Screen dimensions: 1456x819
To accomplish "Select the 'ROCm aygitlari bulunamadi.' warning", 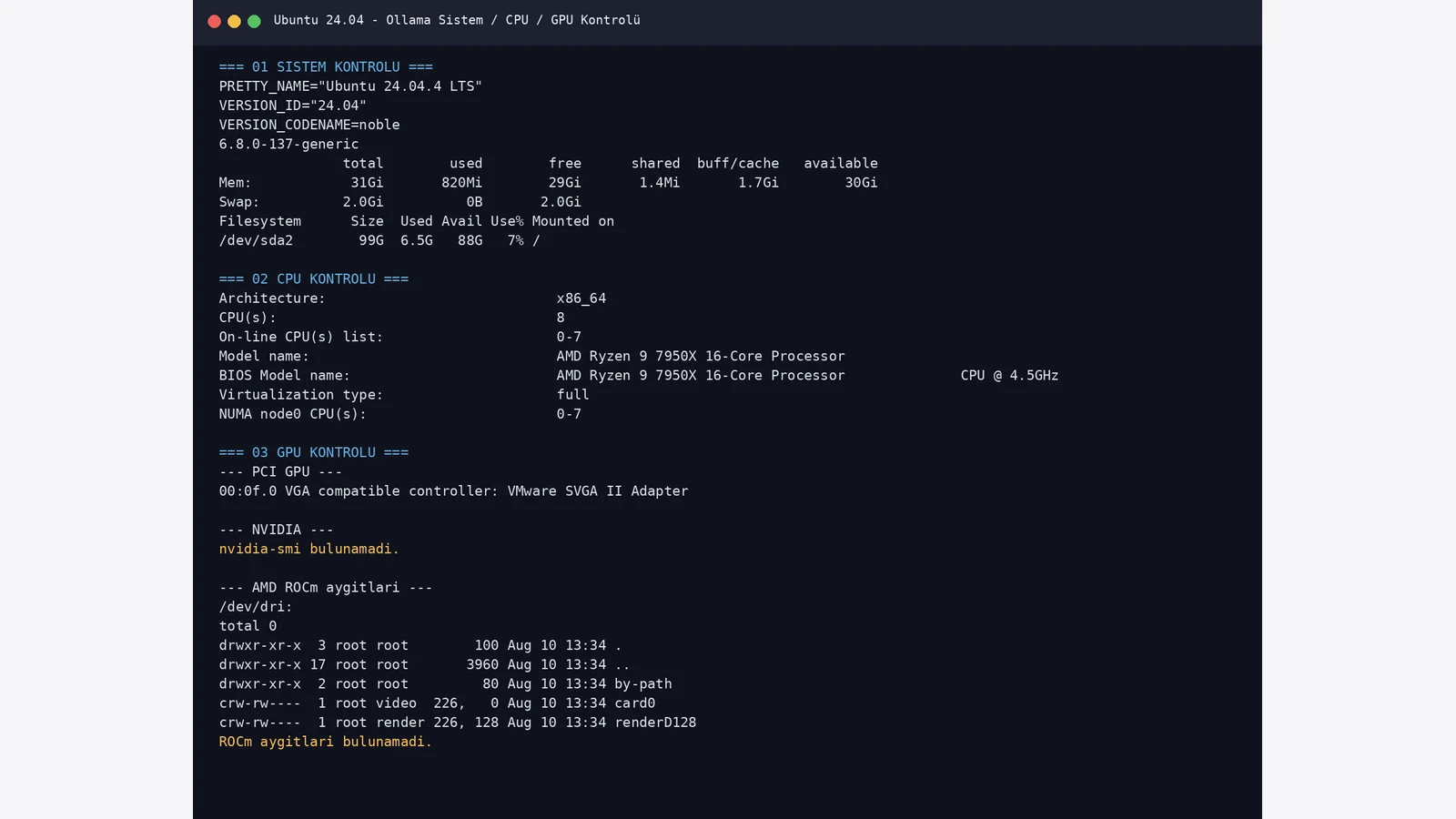I will [326, 742].
